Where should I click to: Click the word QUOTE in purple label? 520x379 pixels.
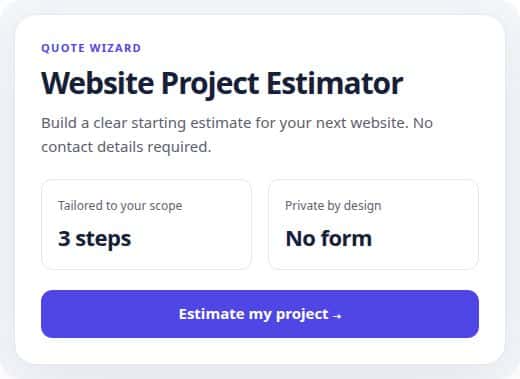click(63, 48)
